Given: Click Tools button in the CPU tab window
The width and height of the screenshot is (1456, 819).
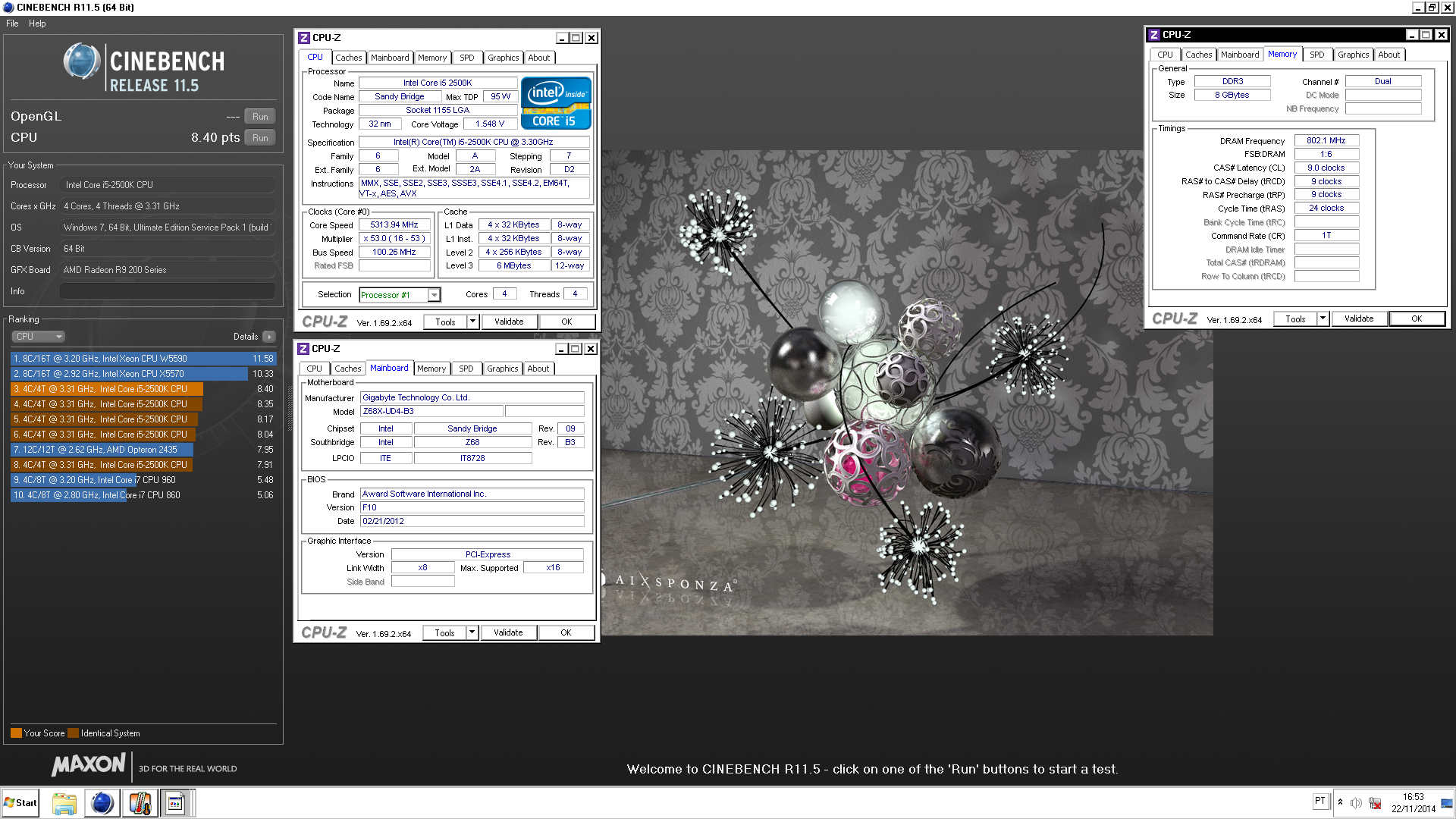Looking at the screenshot, I should pos(445,322).
